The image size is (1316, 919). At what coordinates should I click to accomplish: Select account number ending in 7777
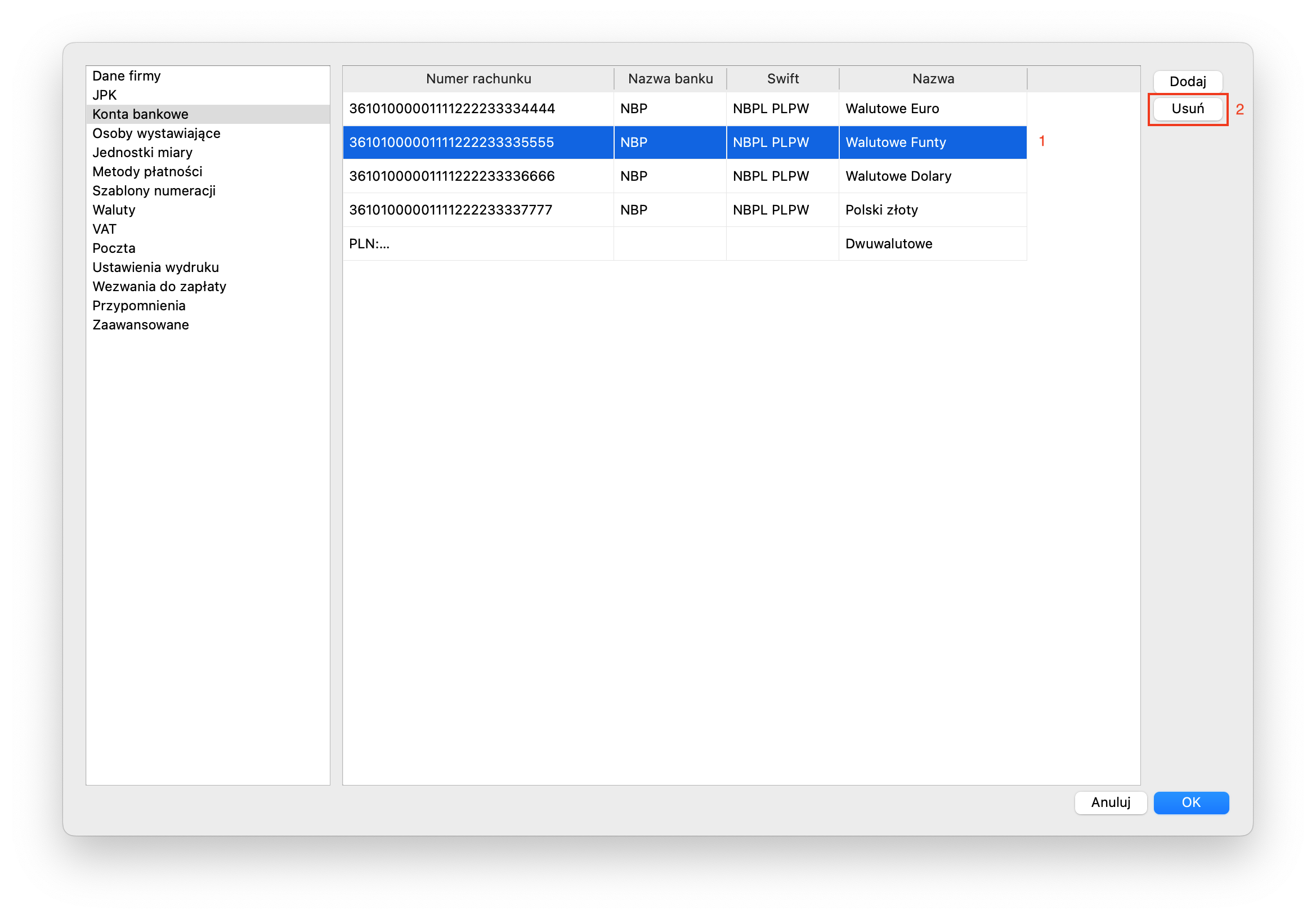478,210
